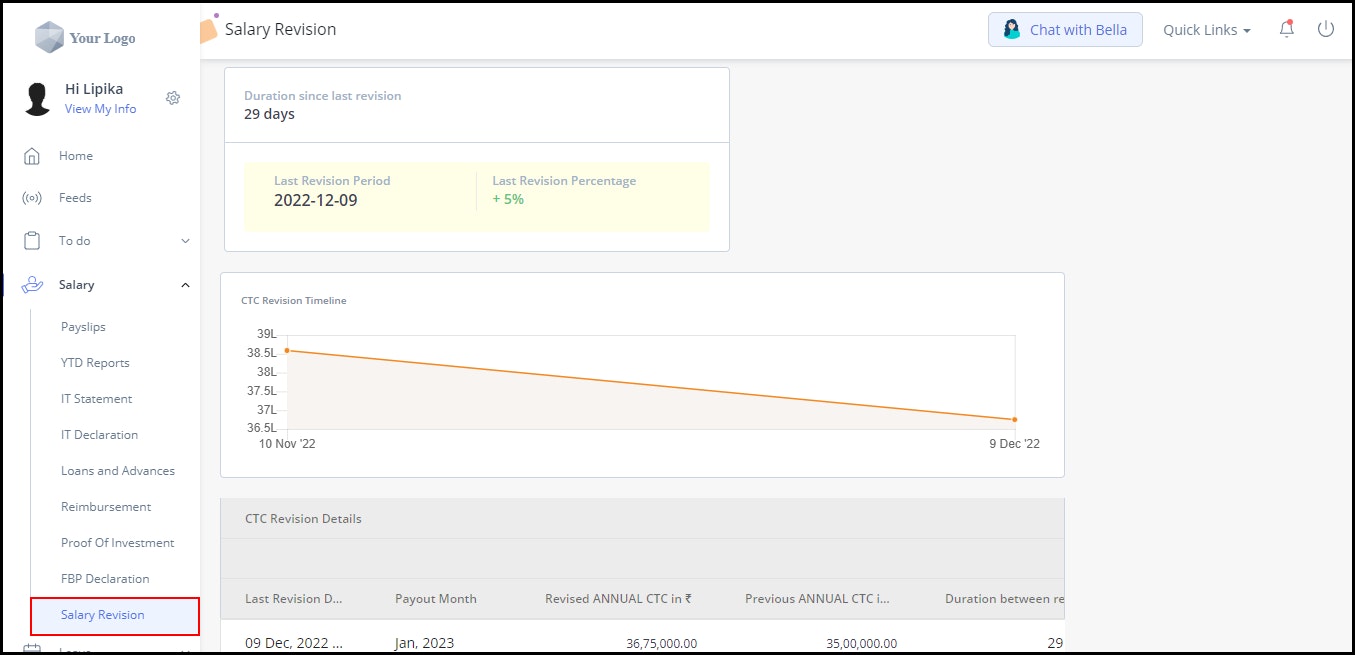Click the settings gear beside Hi Lipika
Screen dimensions: 1355x655
click(x=173, y=98)
